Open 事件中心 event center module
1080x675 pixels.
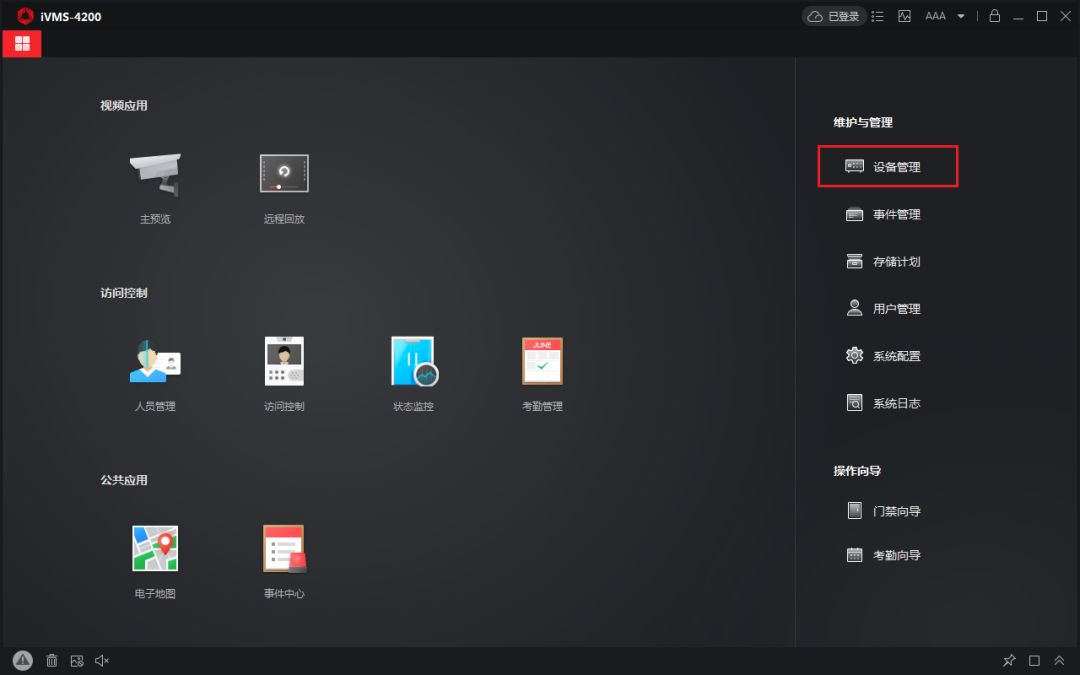[x=284, y=549]
